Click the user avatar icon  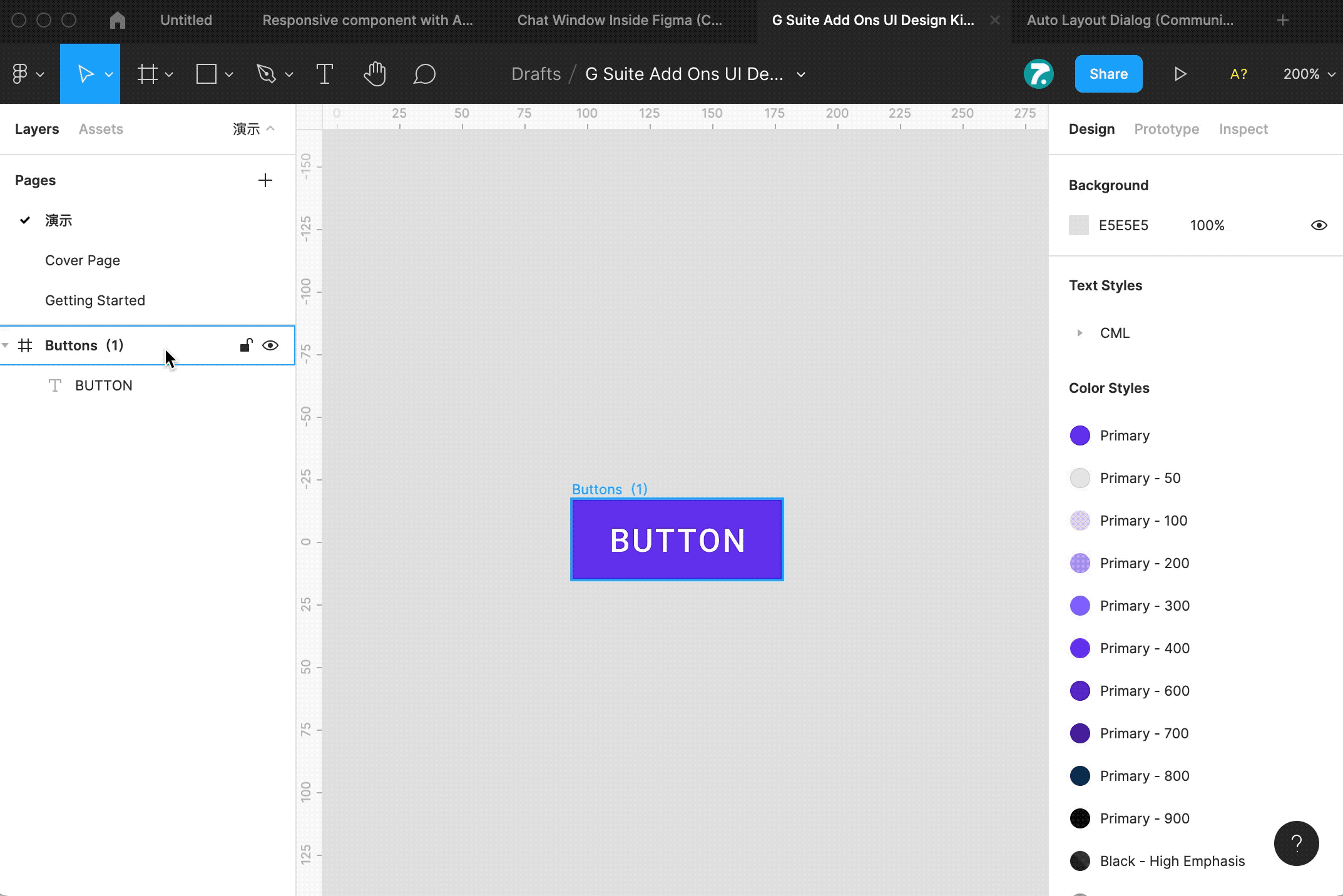pyautogui.click(x=1039, y=74)
